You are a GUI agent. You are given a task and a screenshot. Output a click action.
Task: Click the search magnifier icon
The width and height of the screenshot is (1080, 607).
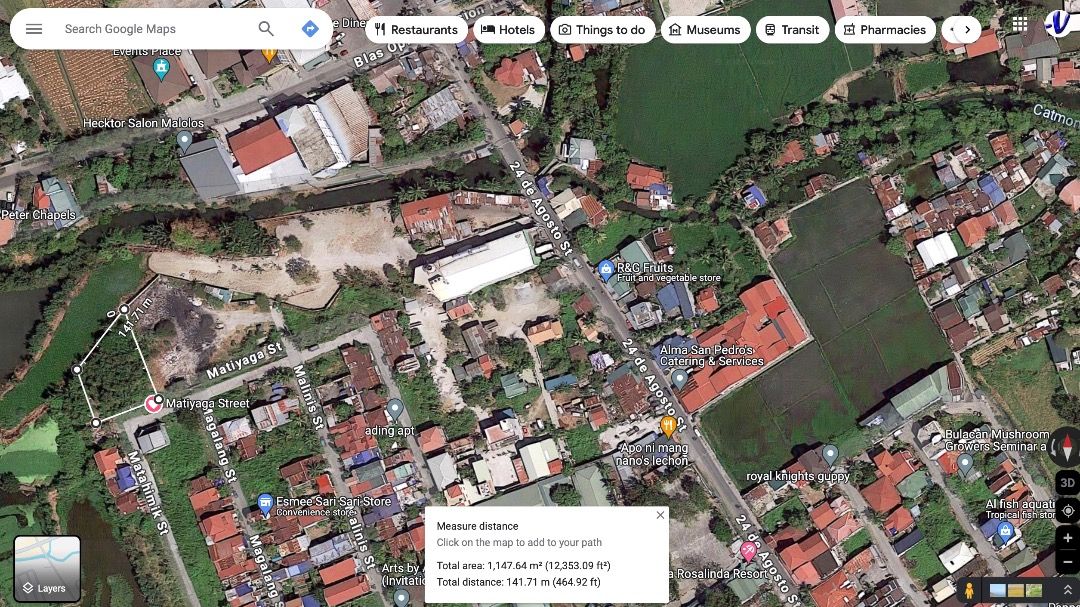pos(266,29)
